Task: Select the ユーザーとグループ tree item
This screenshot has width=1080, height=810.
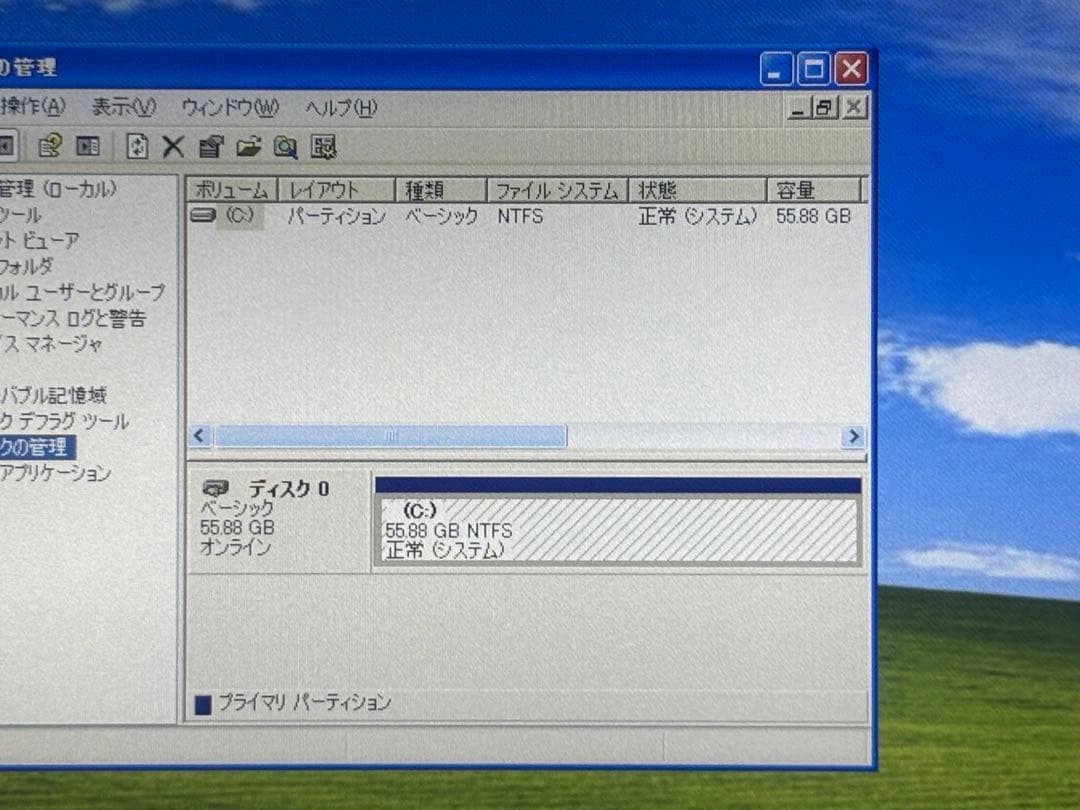Action: click(x=83, y=292)
